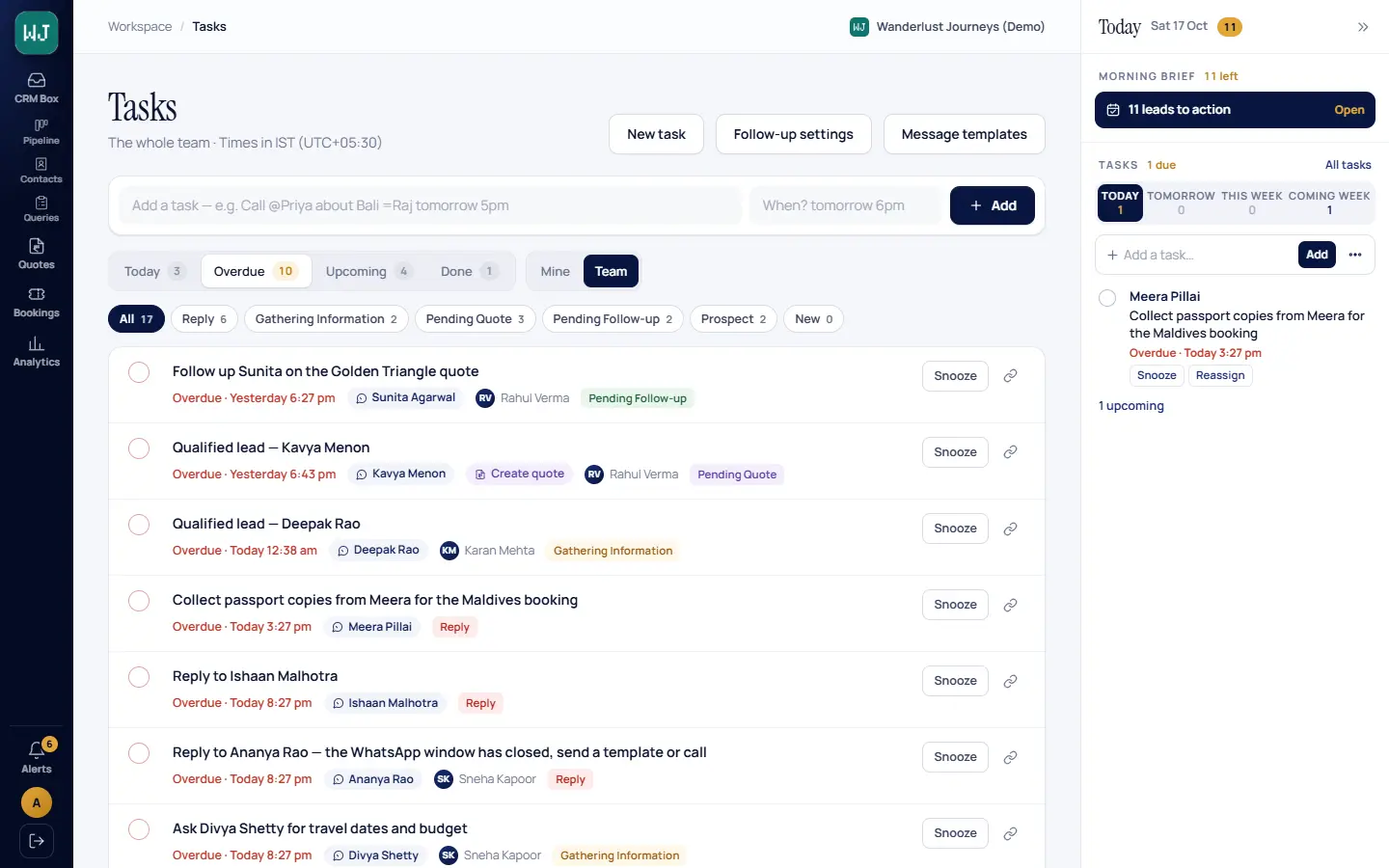
Task: Switch to the Overdue tab
Action: (256, 271)
